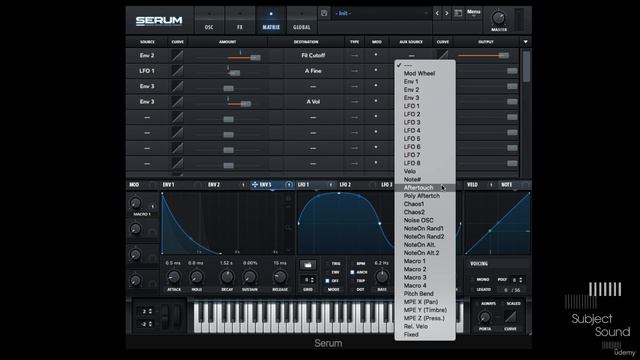Click the envelope Sustain knob
640x360 pixels.
(x=249, y=277)
